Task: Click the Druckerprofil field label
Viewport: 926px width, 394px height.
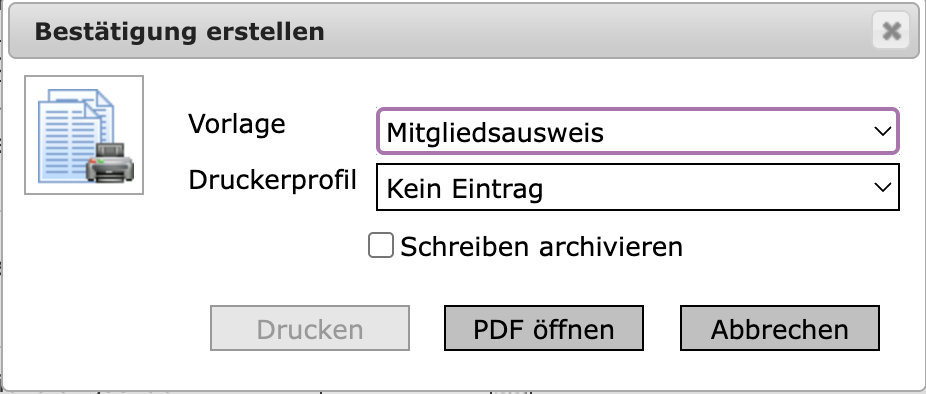Action: click(x=272, y=180)
